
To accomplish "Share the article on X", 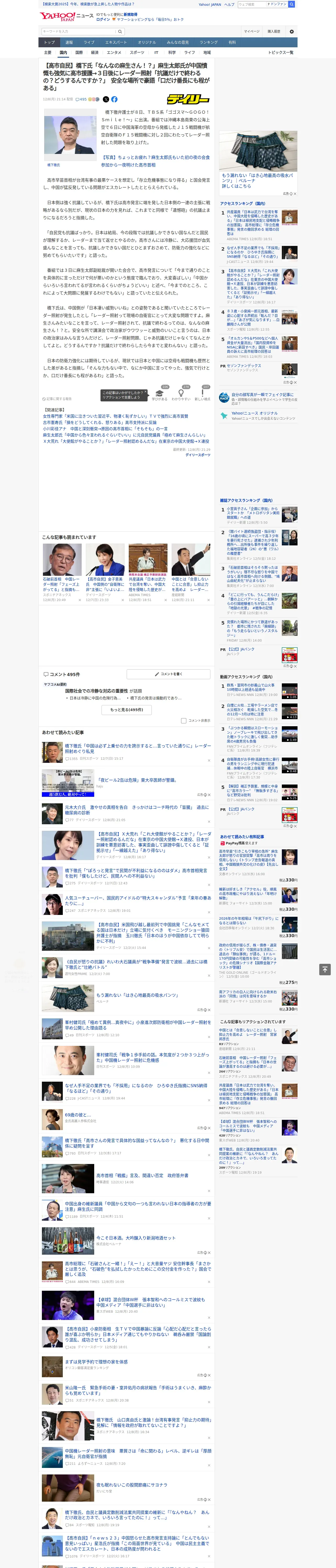I will pyautogui.click(x=106, y=99).
